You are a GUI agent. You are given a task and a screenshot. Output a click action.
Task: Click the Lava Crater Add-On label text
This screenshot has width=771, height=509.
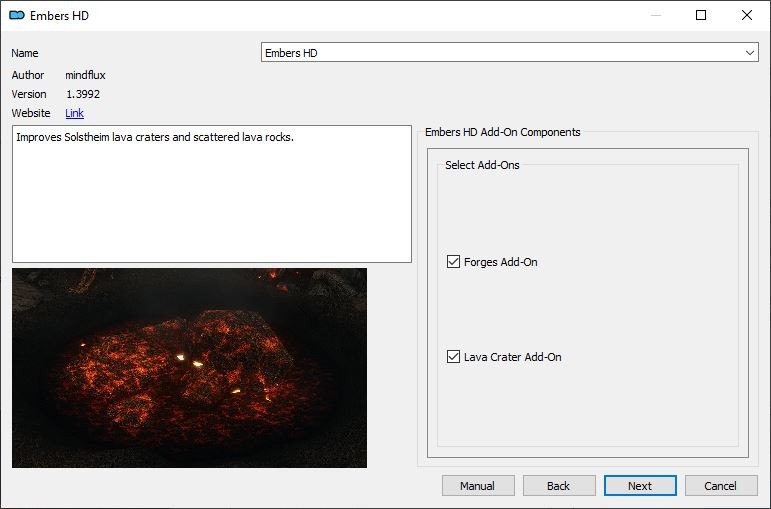point(512,357)
